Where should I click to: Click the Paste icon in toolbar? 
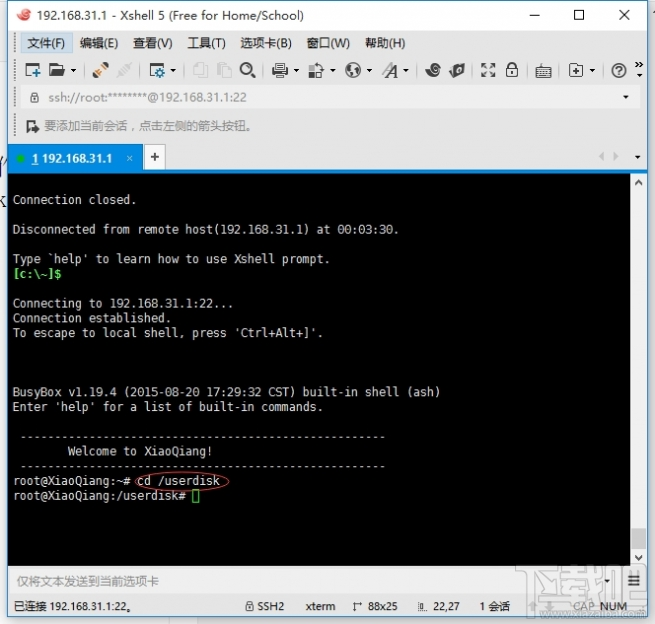coord(224,70)
